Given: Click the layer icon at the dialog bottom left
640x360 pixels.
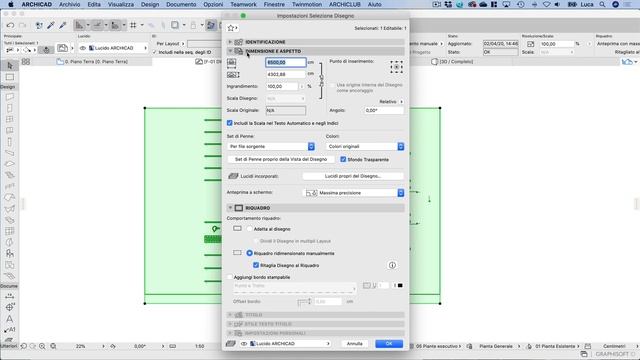Looking at the screenshot, I should click(231, 344).
